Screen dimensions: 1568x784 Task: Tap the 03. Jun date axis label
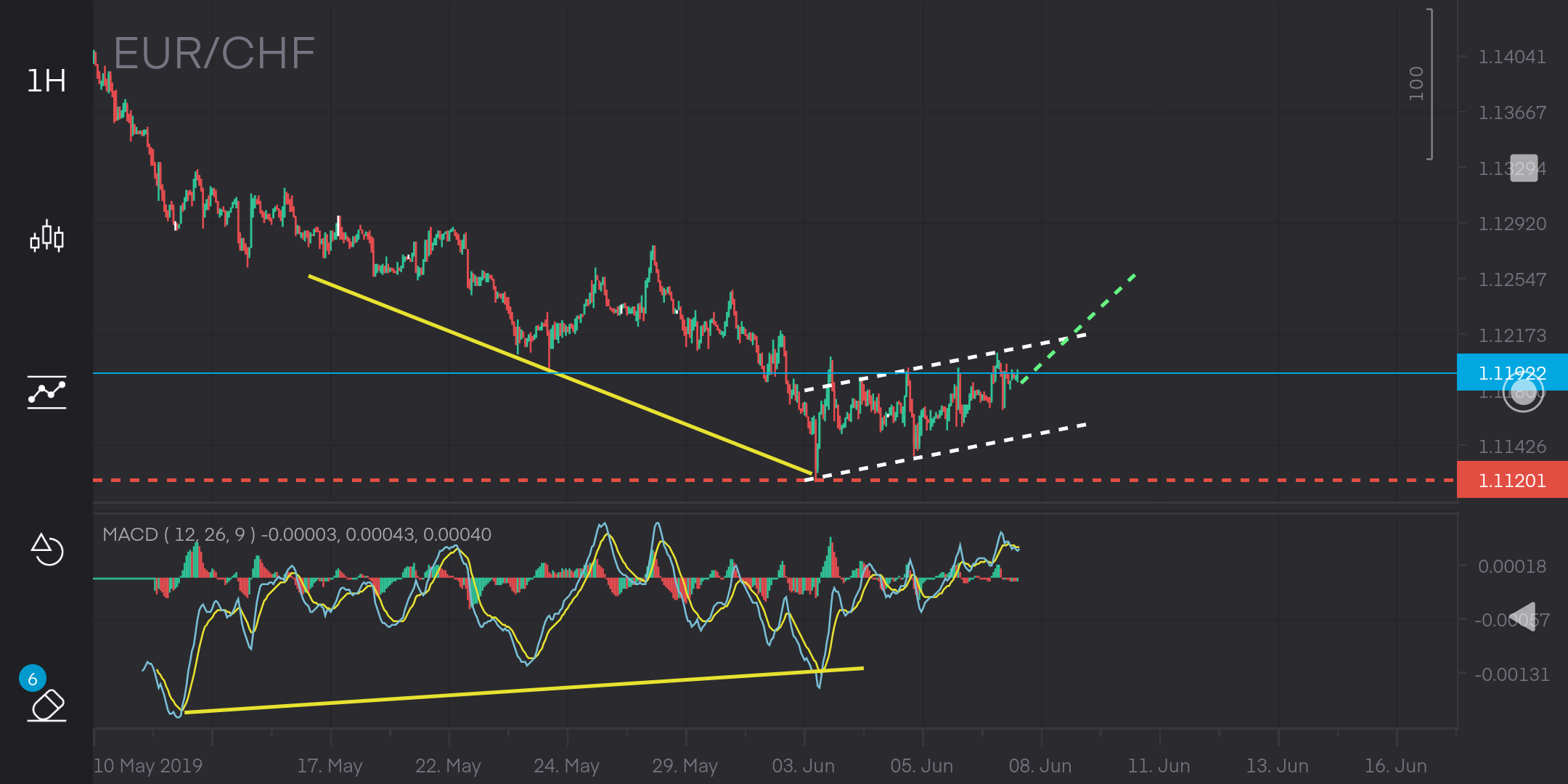[803, 766]
